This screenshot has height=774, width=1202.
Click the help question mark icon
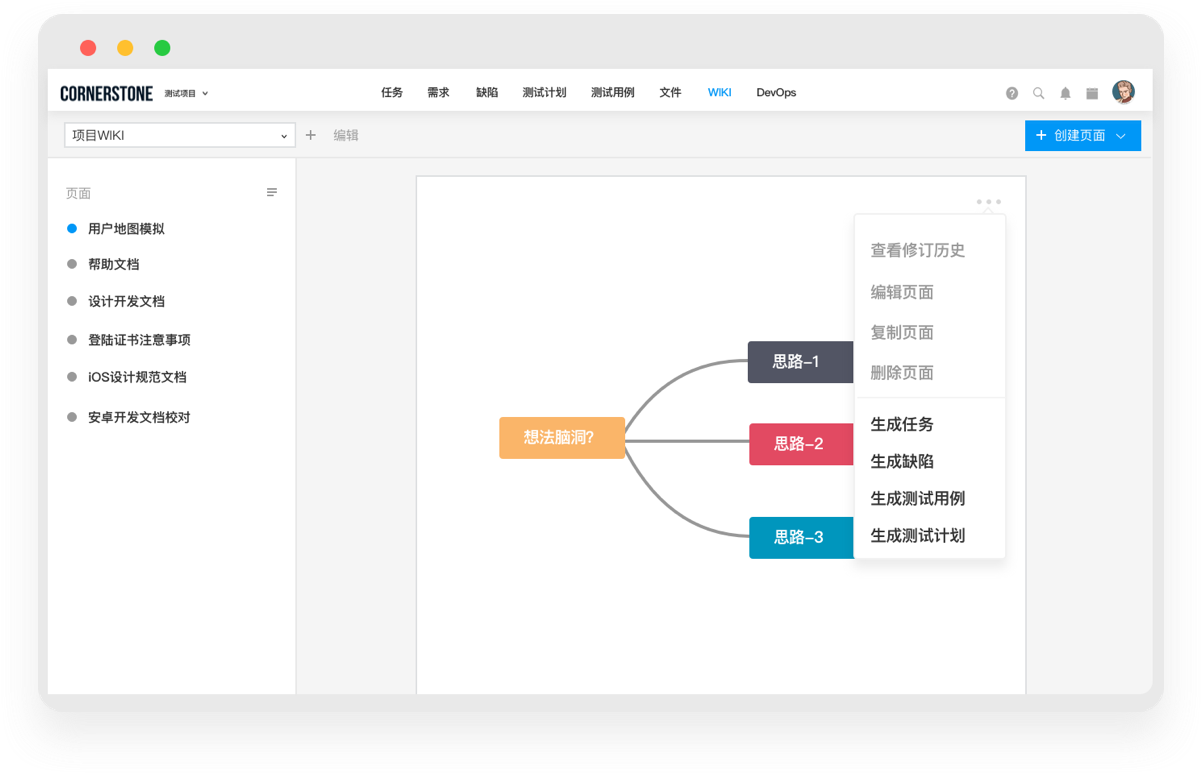point(1012,93)
